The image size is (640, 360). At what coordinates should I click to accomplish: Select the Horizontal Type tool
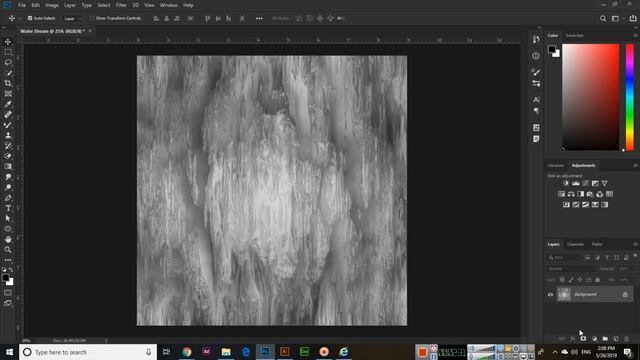click(x=8, y=208)
